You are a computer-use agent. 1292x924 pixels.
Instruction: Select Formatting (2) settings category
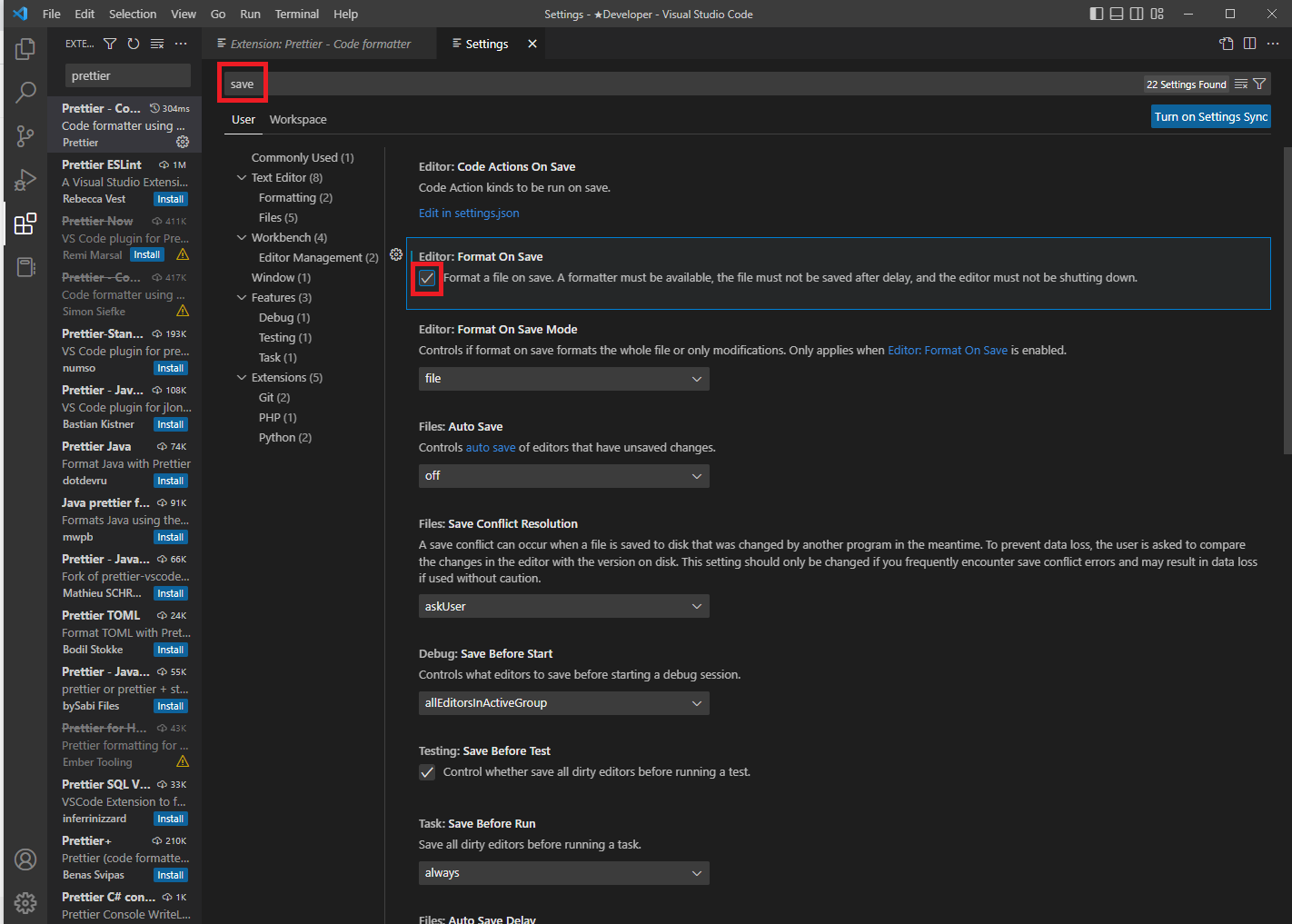tap(295, 198)
